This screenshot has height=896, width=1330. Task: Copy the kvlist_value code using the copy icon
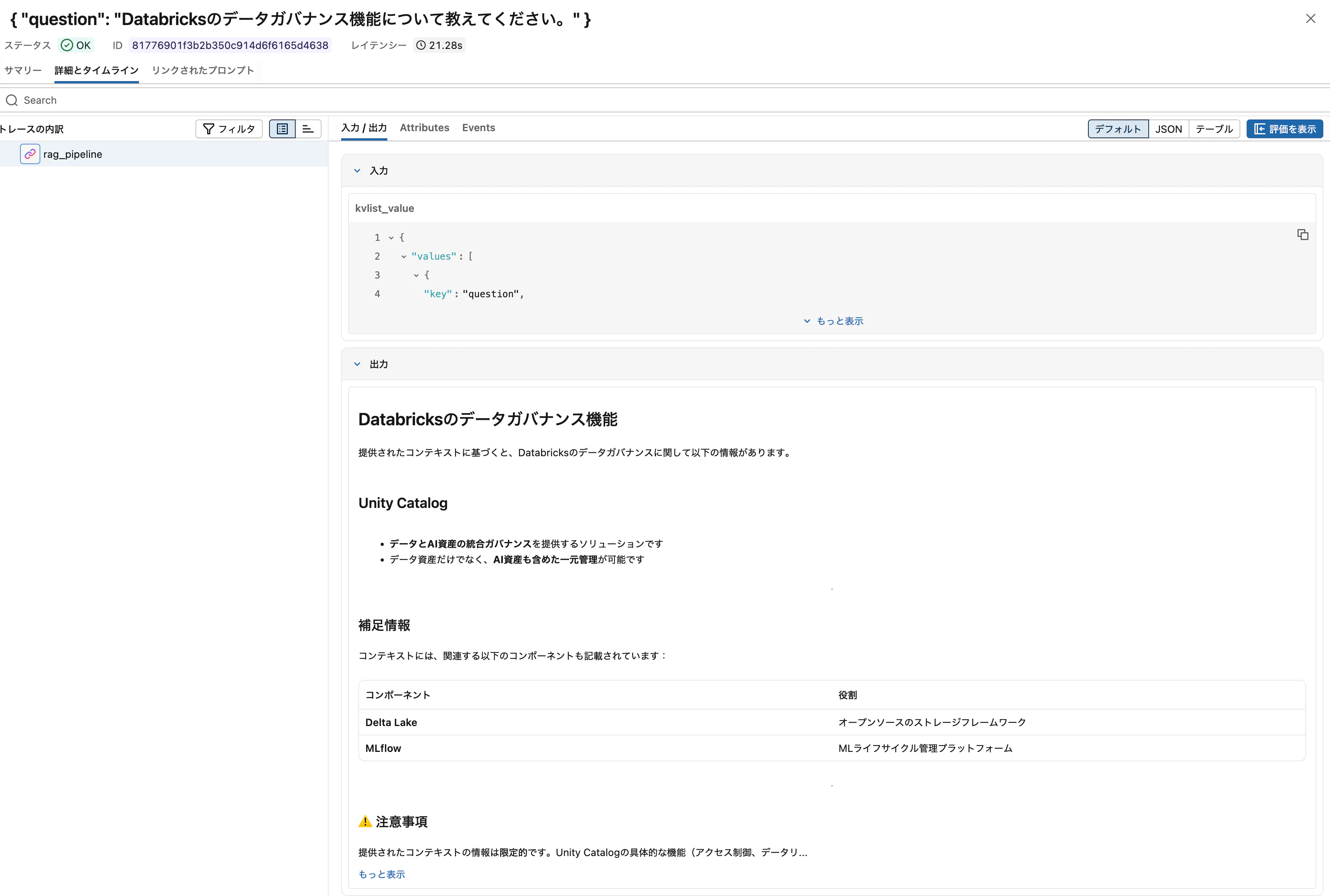(x=1303, y=235)
